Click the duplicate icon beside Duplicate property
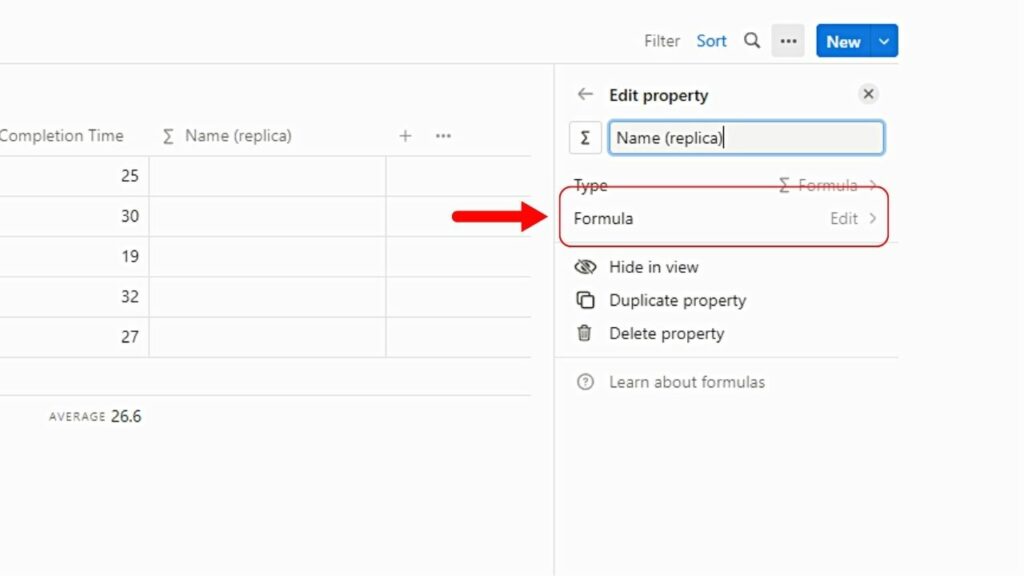Image resolution: width=1024 pixels, height=576 pixels. 586,300
